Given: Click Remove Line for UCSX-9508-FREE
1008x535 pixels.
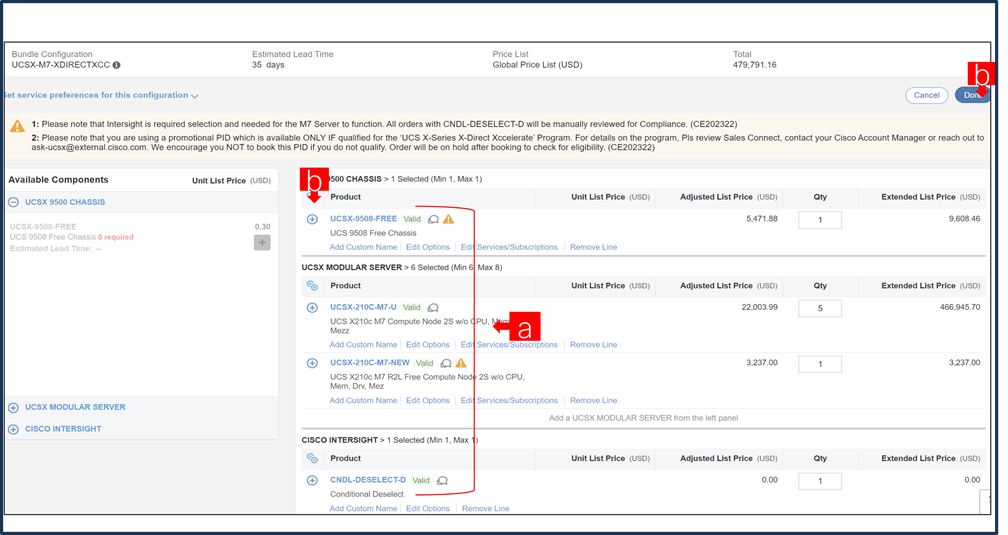Looking at the screenshot, I should pos(593,247).
